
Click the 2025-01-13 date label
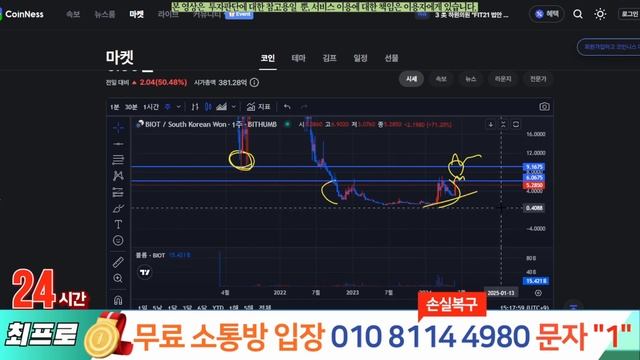tap(501, 293)
